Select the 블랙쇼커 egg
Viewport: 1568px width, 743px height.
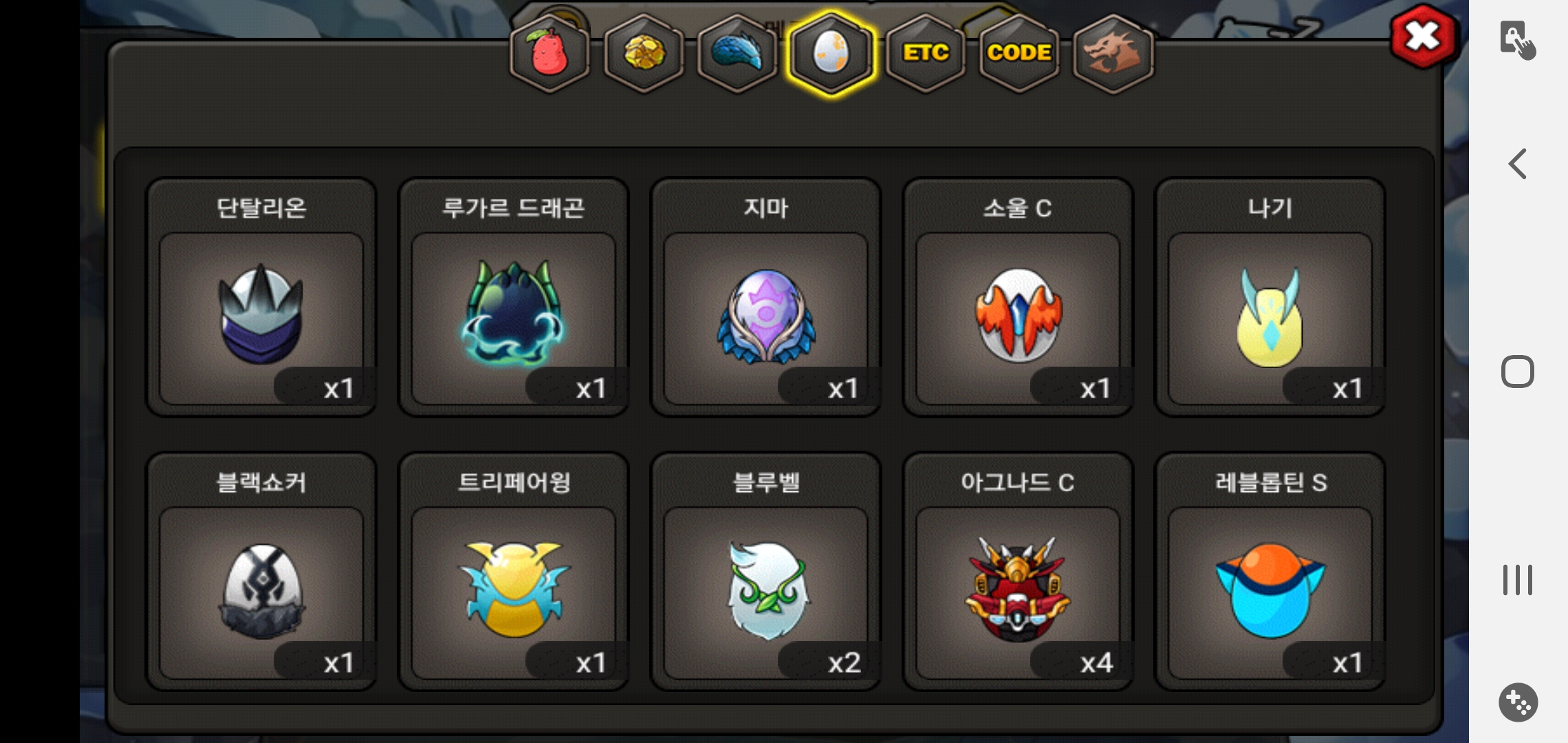click(x=261, y=572)
